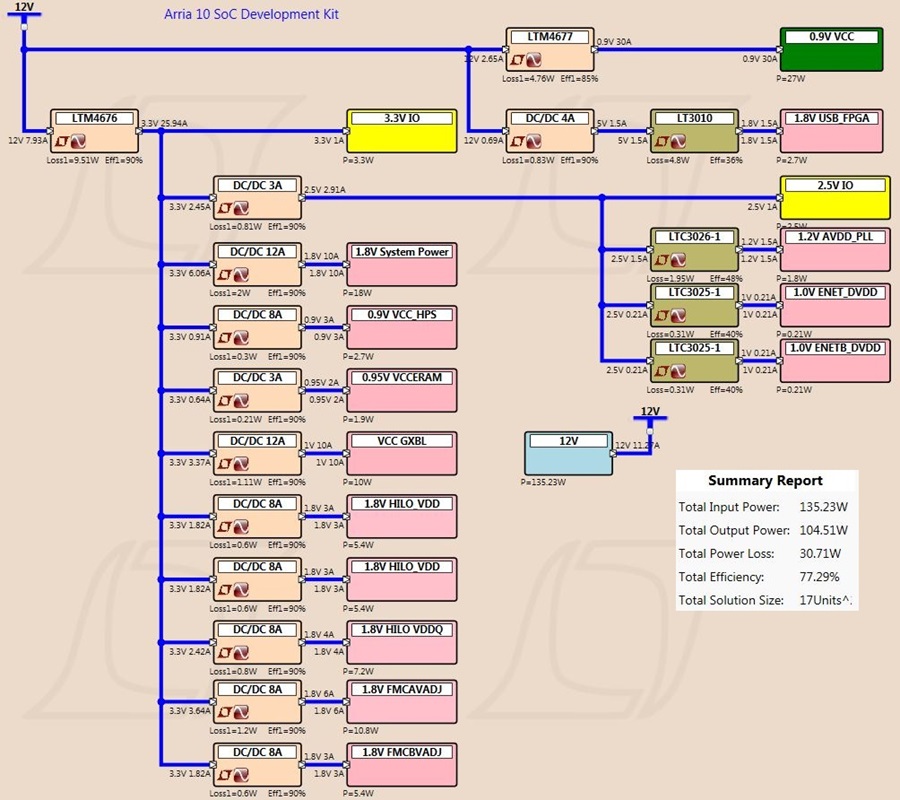Click the LT logo icon in the LTM4676 block
Screen dimensions: 900x800
click(62, 141)
